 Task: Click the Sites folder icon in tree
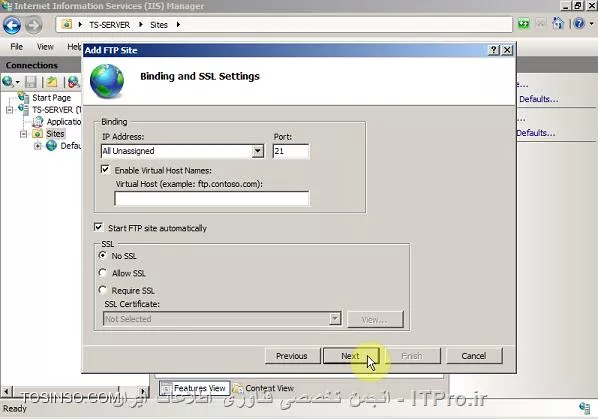pos(37,134)
